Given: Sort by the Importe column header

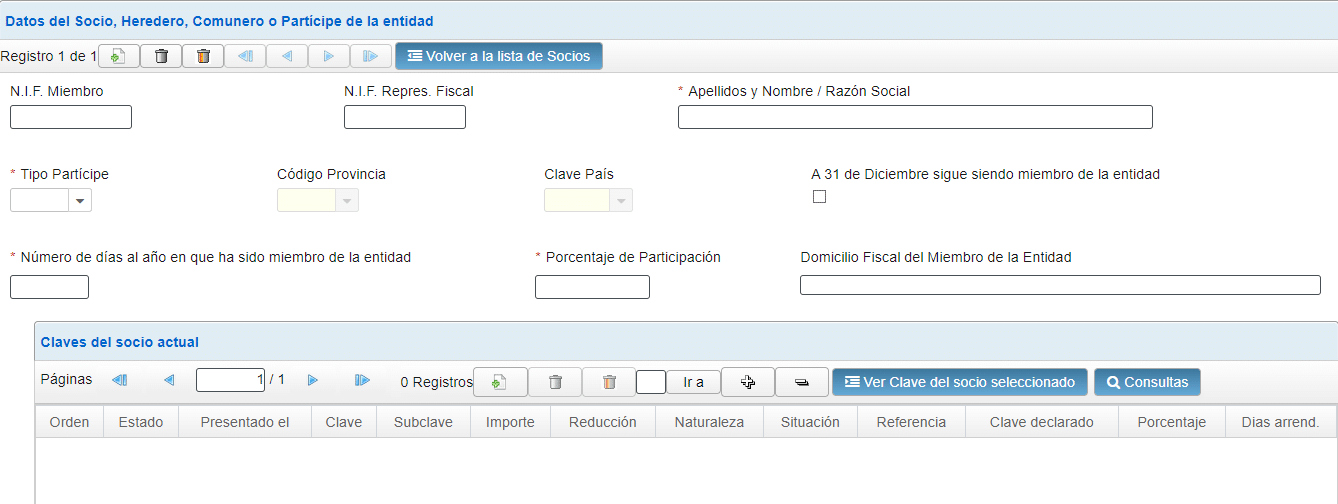Looking at the screenshot, I should pos(510,422).
